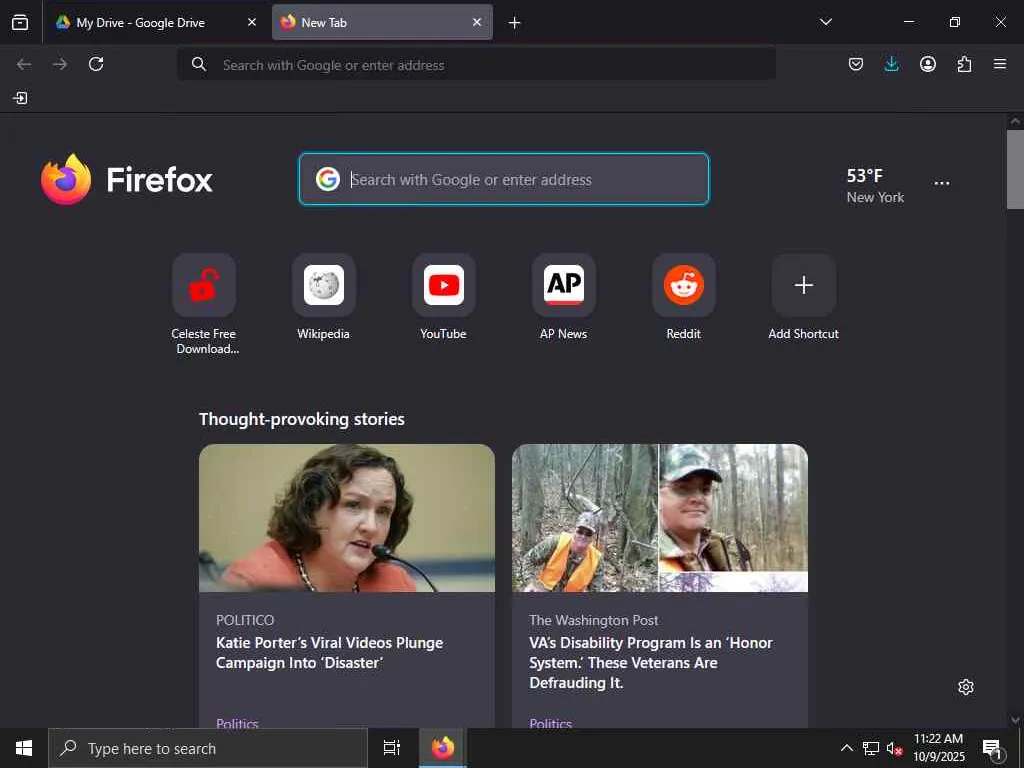Open the Save to Pocket icon
This screenshot has width=1024, height=768.
coord(856,64)
